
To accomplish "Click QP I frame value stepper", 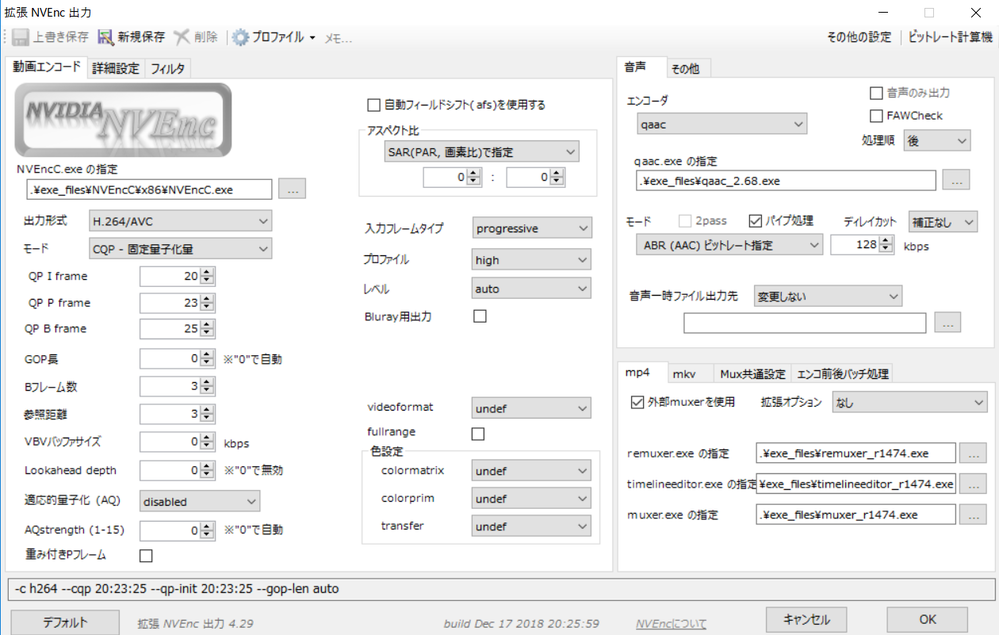I will (x=206, y=276).
